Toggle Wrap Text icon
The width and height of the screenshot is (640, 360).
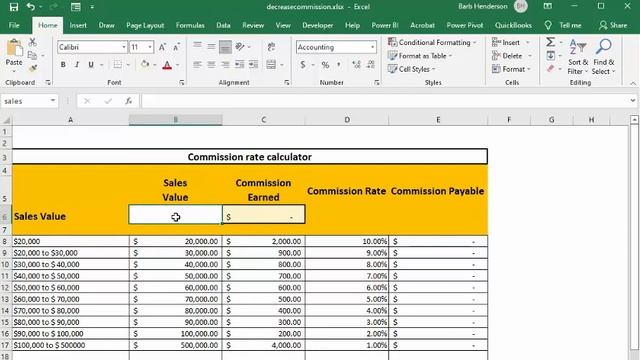271,47
